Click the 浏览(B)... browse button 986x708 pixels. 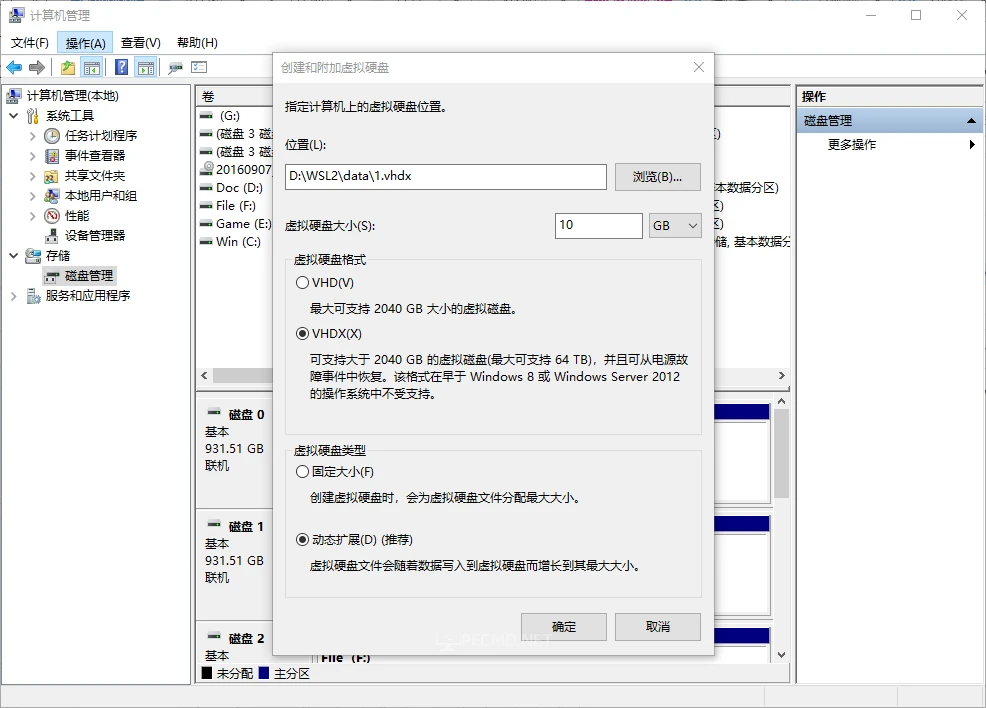pos(658,177)
